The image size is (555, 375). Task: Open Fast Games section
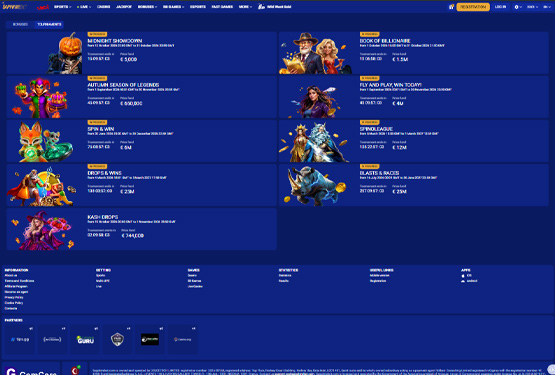(x=222, y=7)
